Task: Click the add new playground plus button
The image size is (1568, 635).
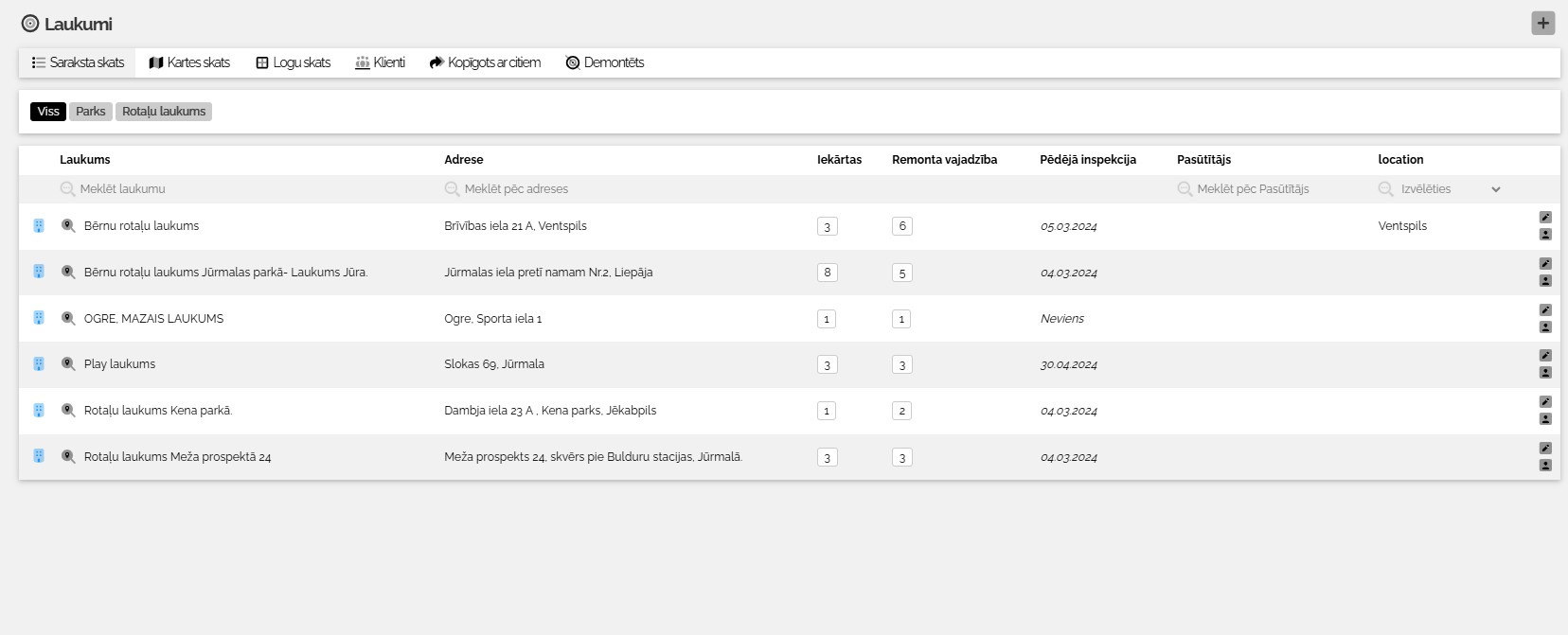Action: [x=1543, y=24]
